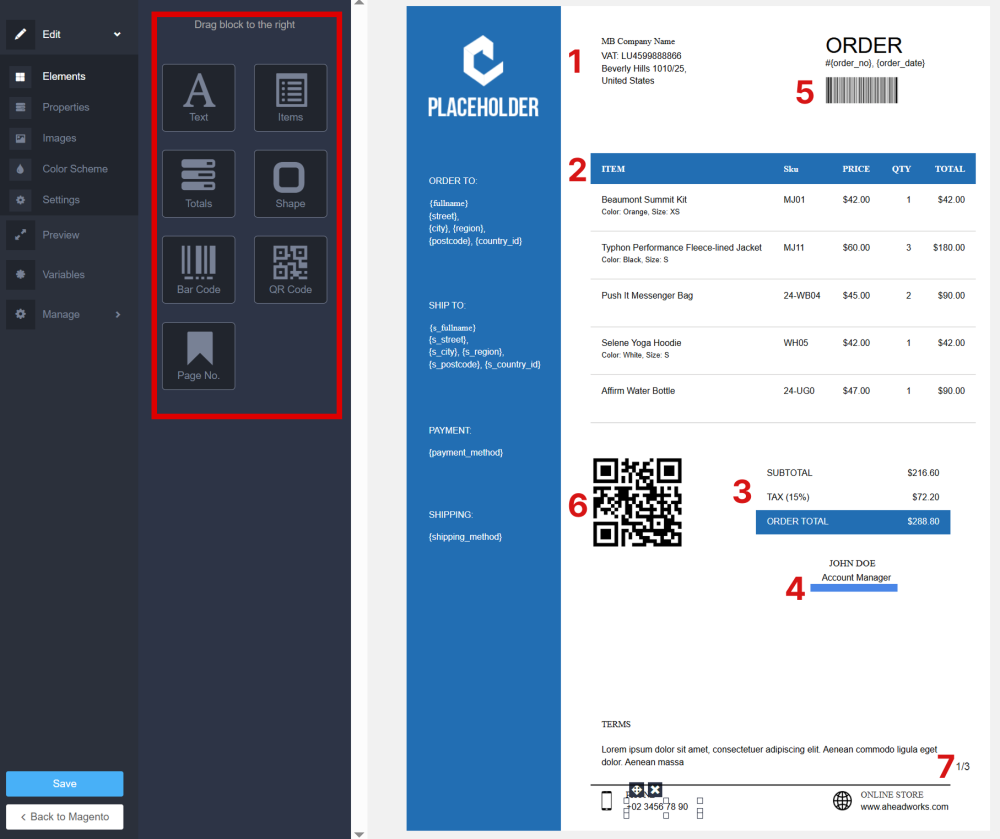
Task: Click the Beaumont Summit Kit row
Action: (x=783, y=207)
